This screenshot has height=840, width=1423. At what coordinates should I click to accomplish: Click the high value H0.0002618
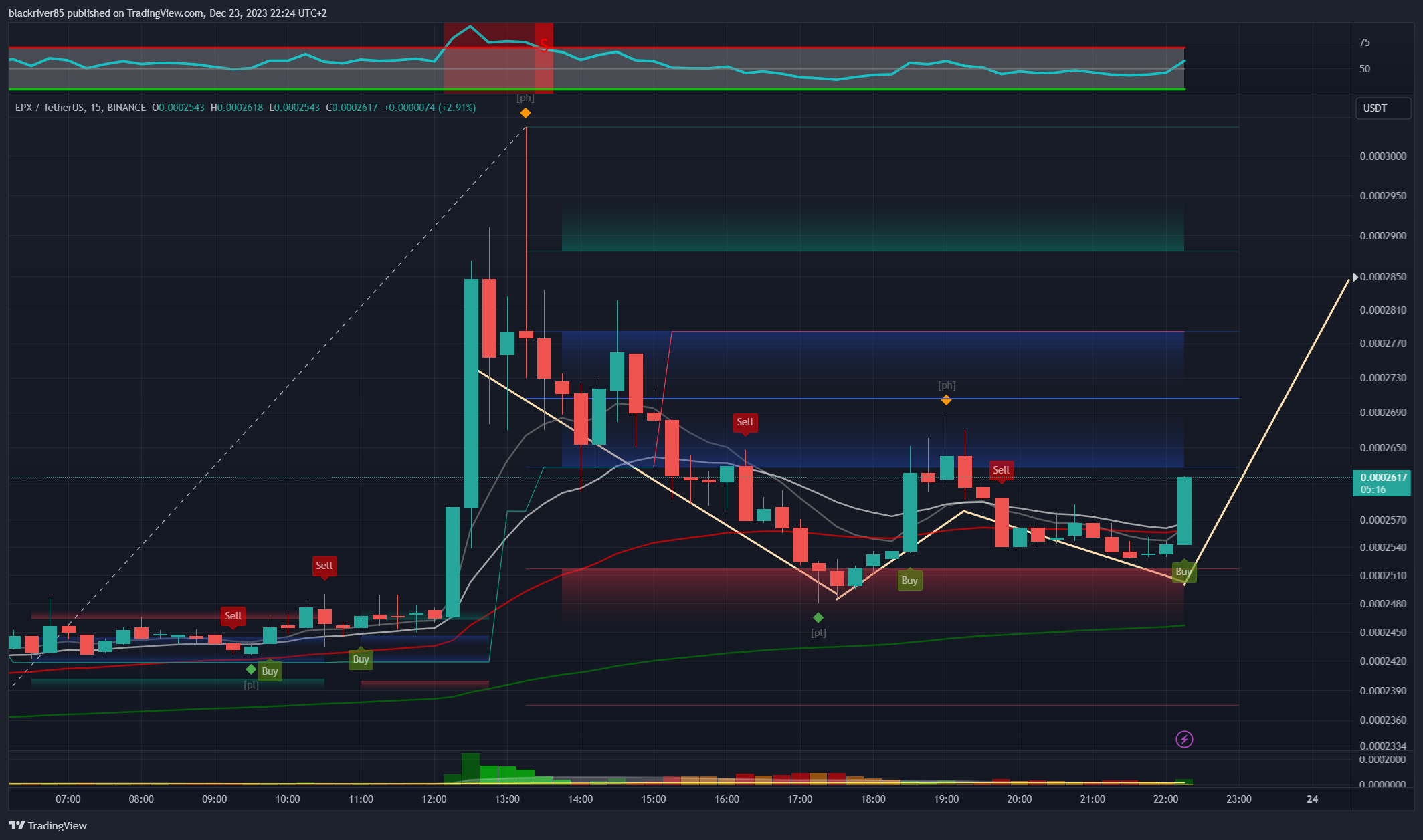[237, 108]
